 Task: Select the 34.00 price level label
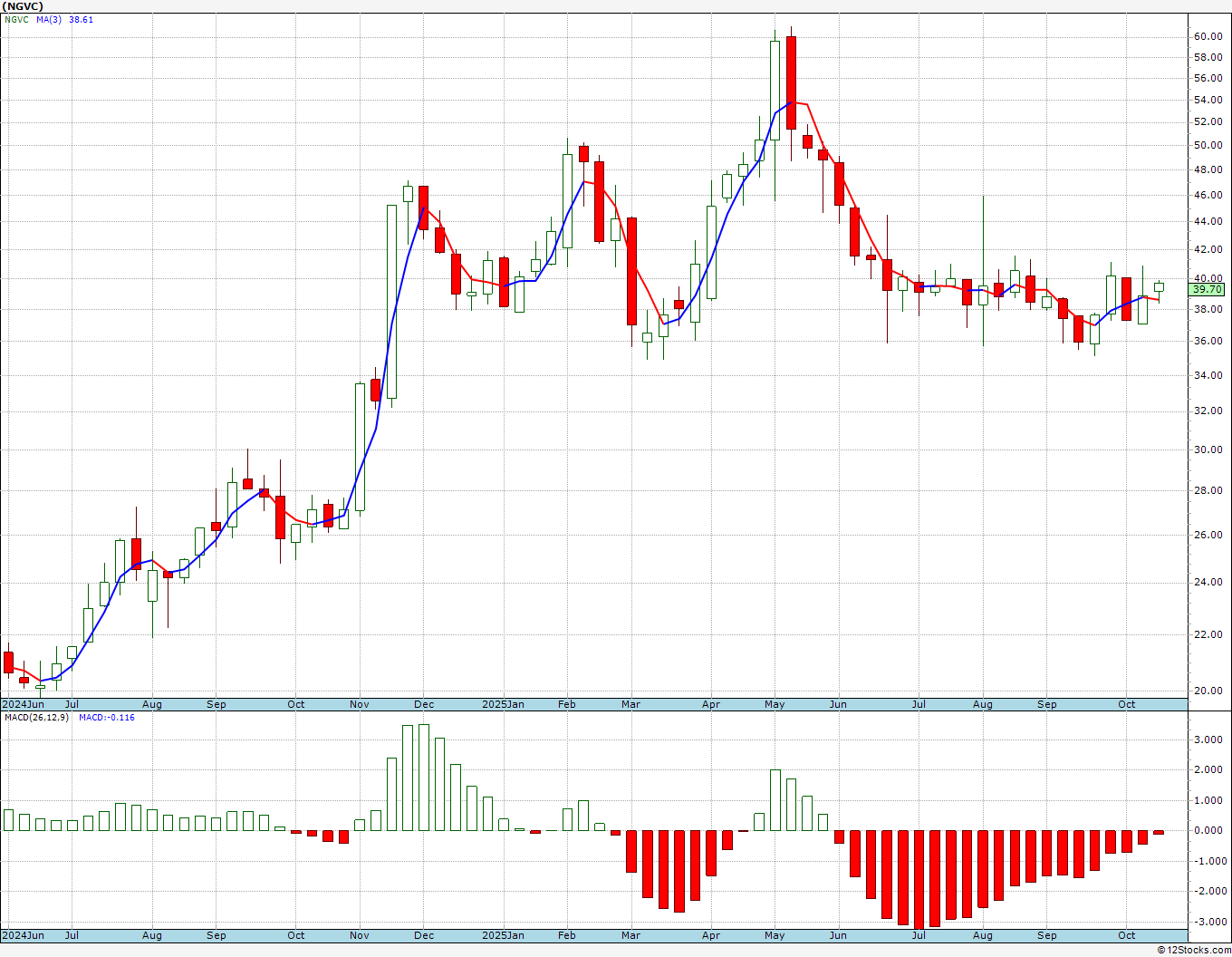[x=1208, y=375]
